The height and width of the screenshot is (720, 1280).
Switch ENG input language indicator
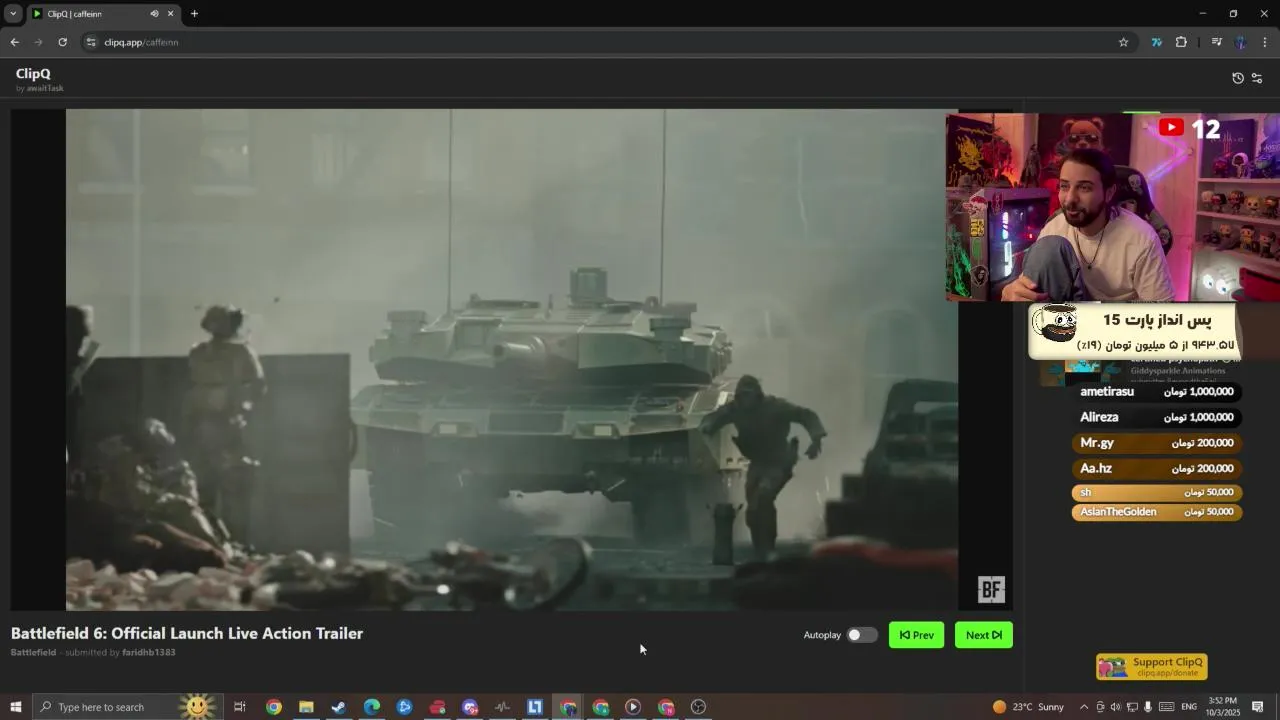[x=1189, y=707]
